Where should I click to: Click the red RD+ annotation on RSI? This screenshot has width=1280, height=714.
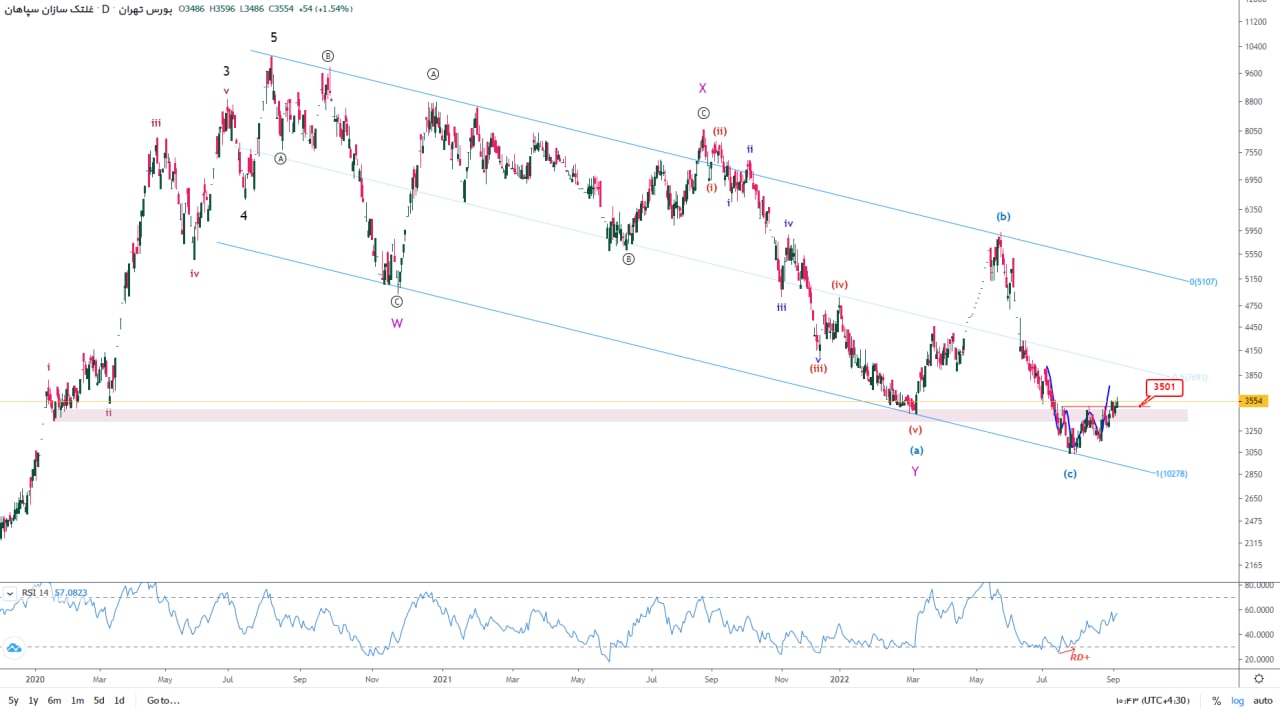coord(1080,657)
